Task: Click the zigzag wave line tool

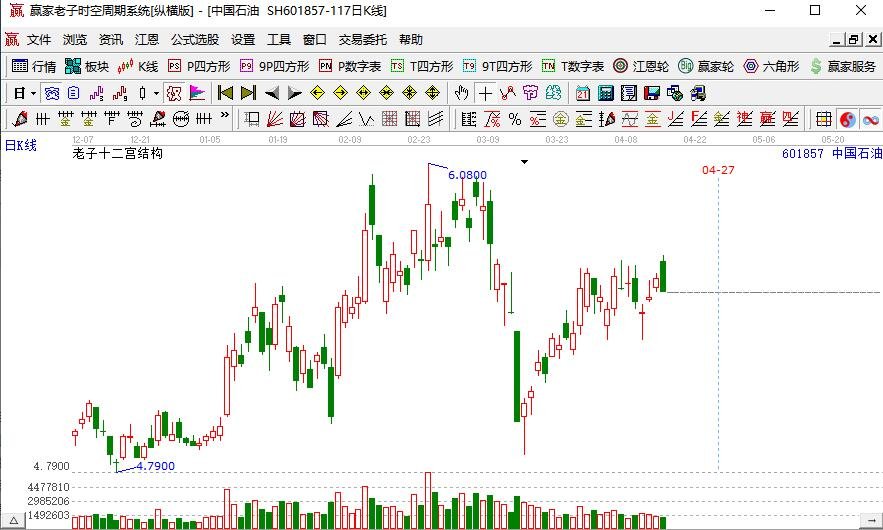Action: click(367, 119)
